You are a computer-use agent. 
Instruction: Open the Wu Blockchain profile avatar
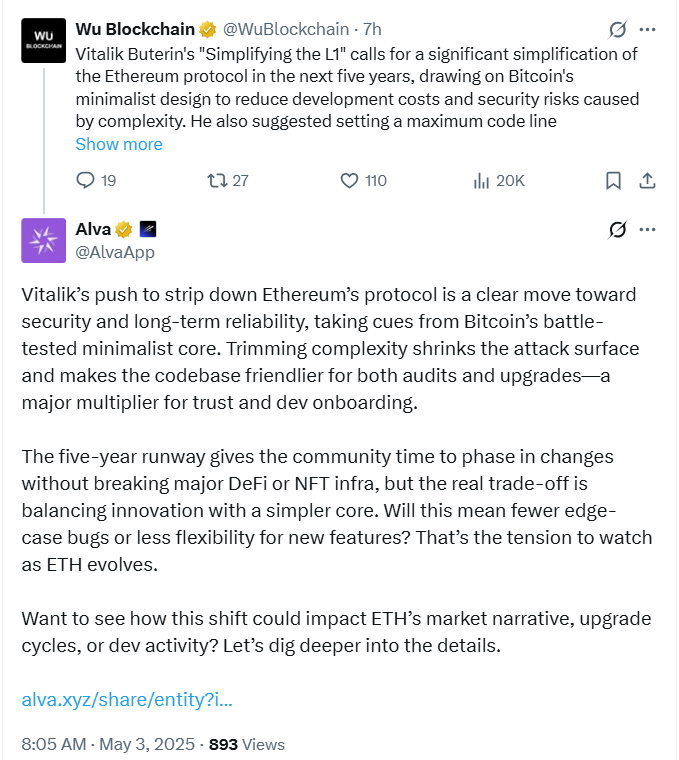[44, 40]
